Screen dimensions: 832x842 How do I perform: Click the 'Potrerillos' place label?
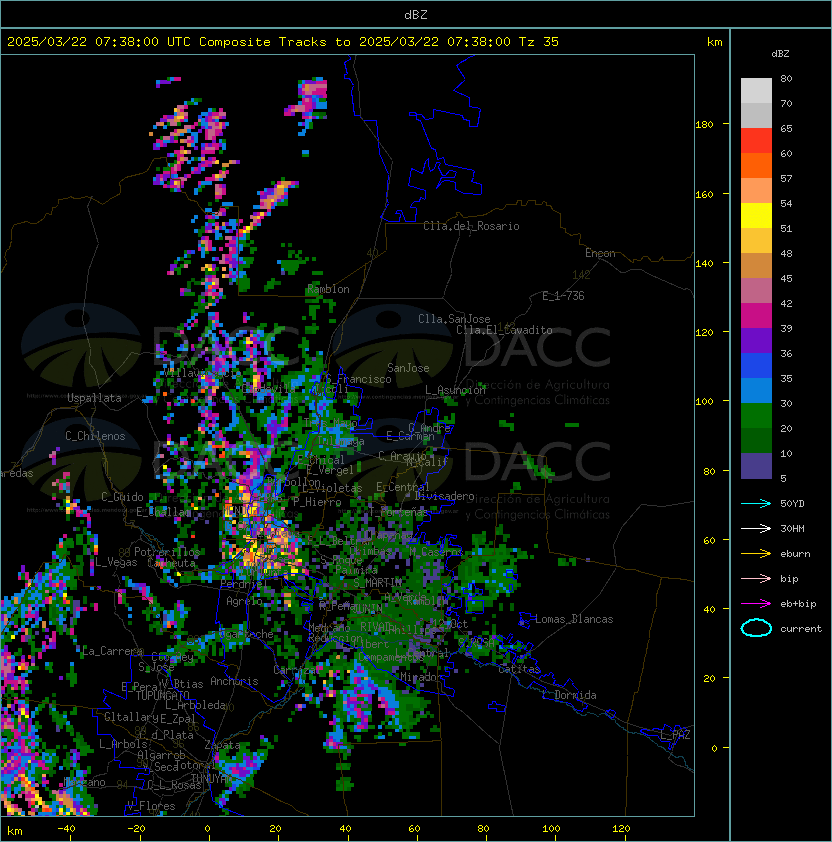tap(167, 552)
